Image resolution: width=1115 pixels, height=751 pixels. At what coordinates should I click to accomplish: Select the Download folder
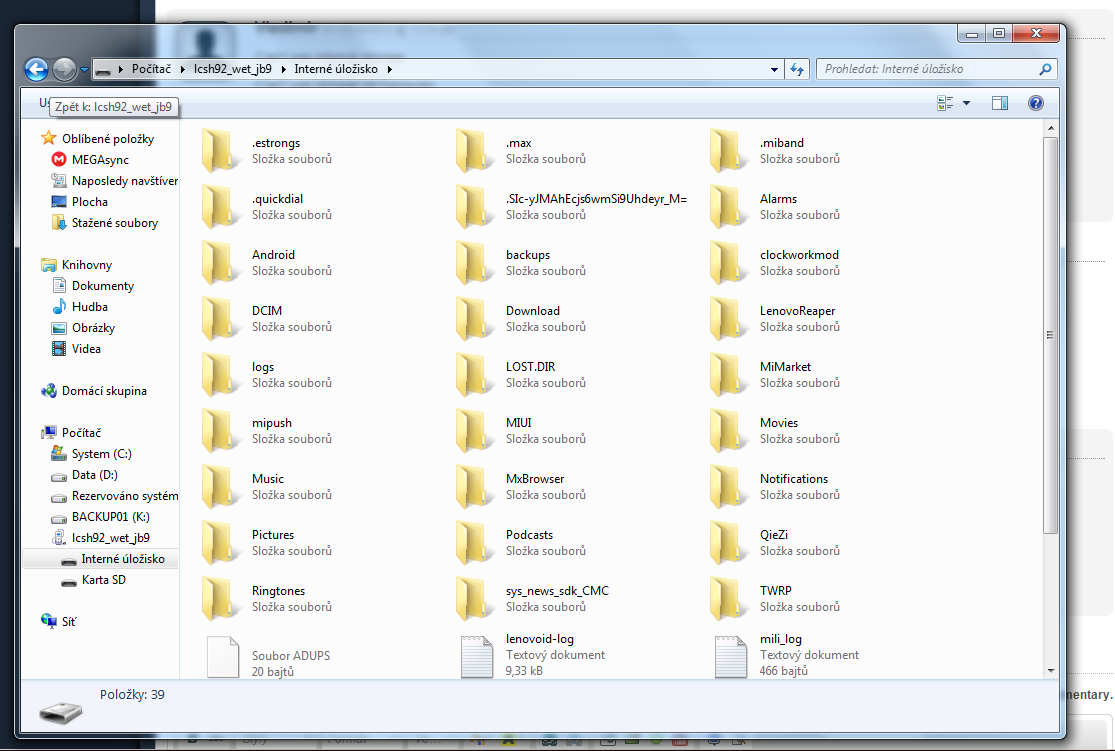[521, 318]
